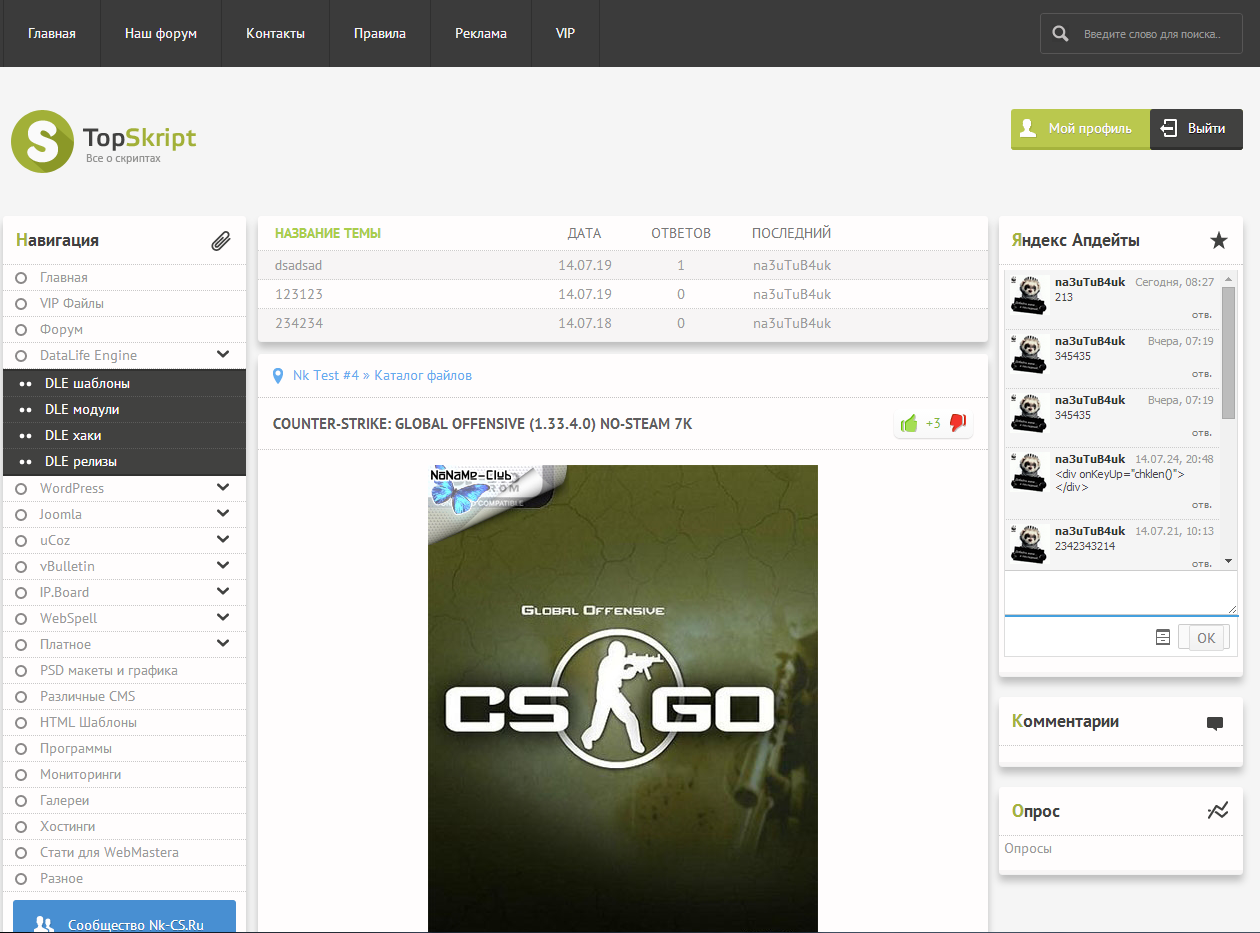Open HTML Шаблоны in sidebar

coord(88,722)
